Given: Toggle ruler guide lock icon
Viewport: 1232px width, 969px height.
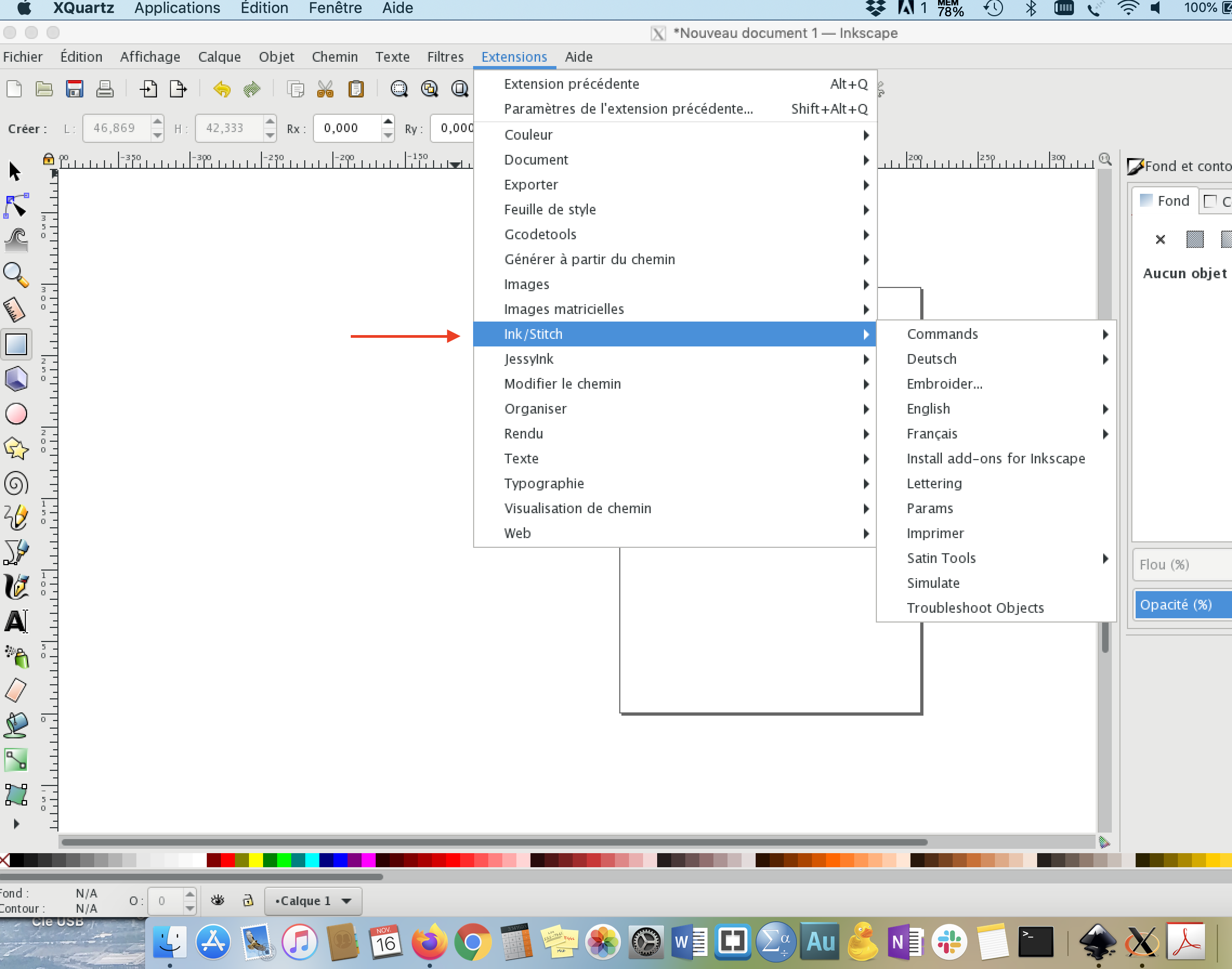Looking at the screenshot, I should (49, 159).
